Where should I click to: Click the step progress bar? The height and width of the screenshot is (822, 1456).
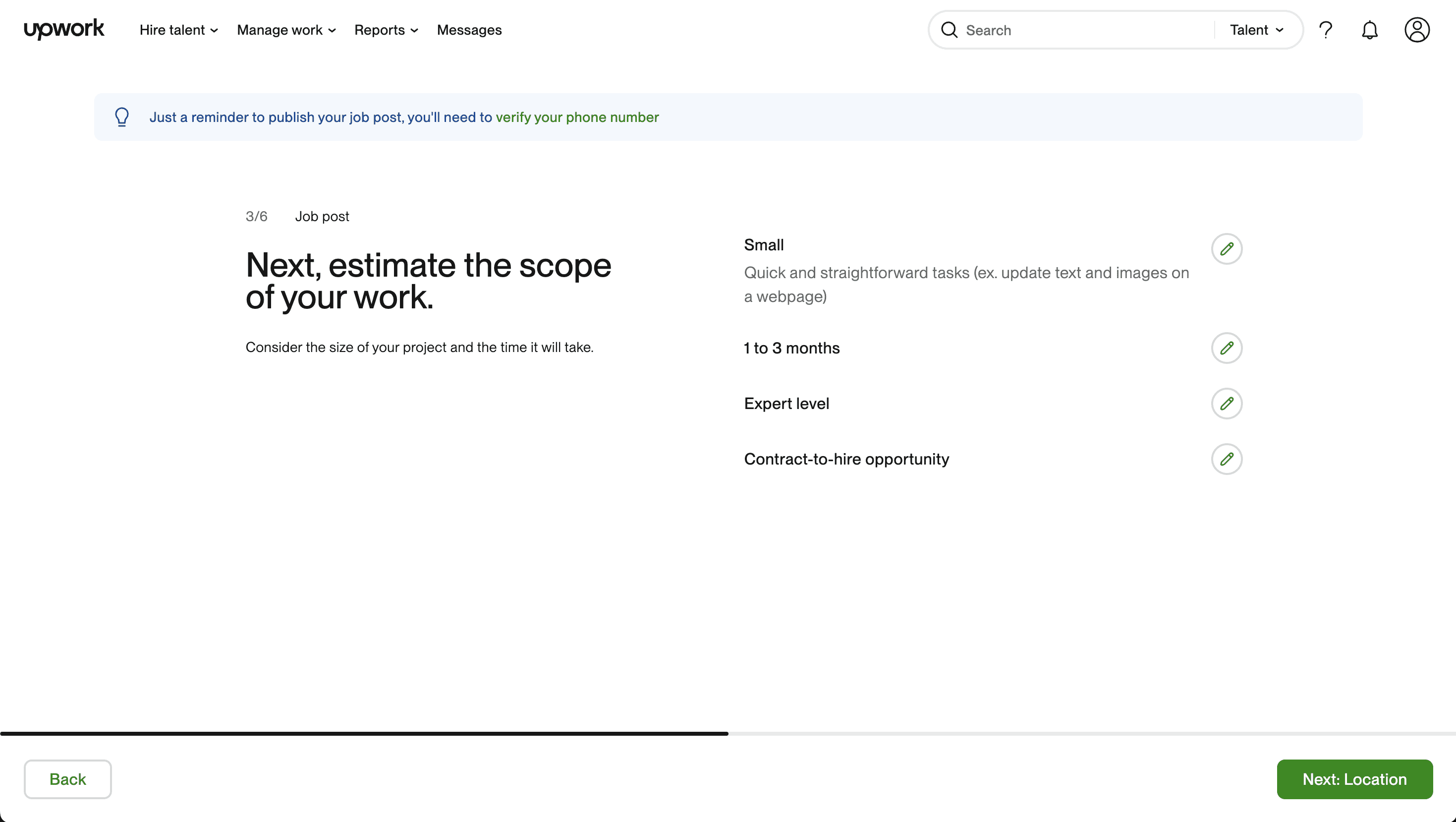point(728,733)
